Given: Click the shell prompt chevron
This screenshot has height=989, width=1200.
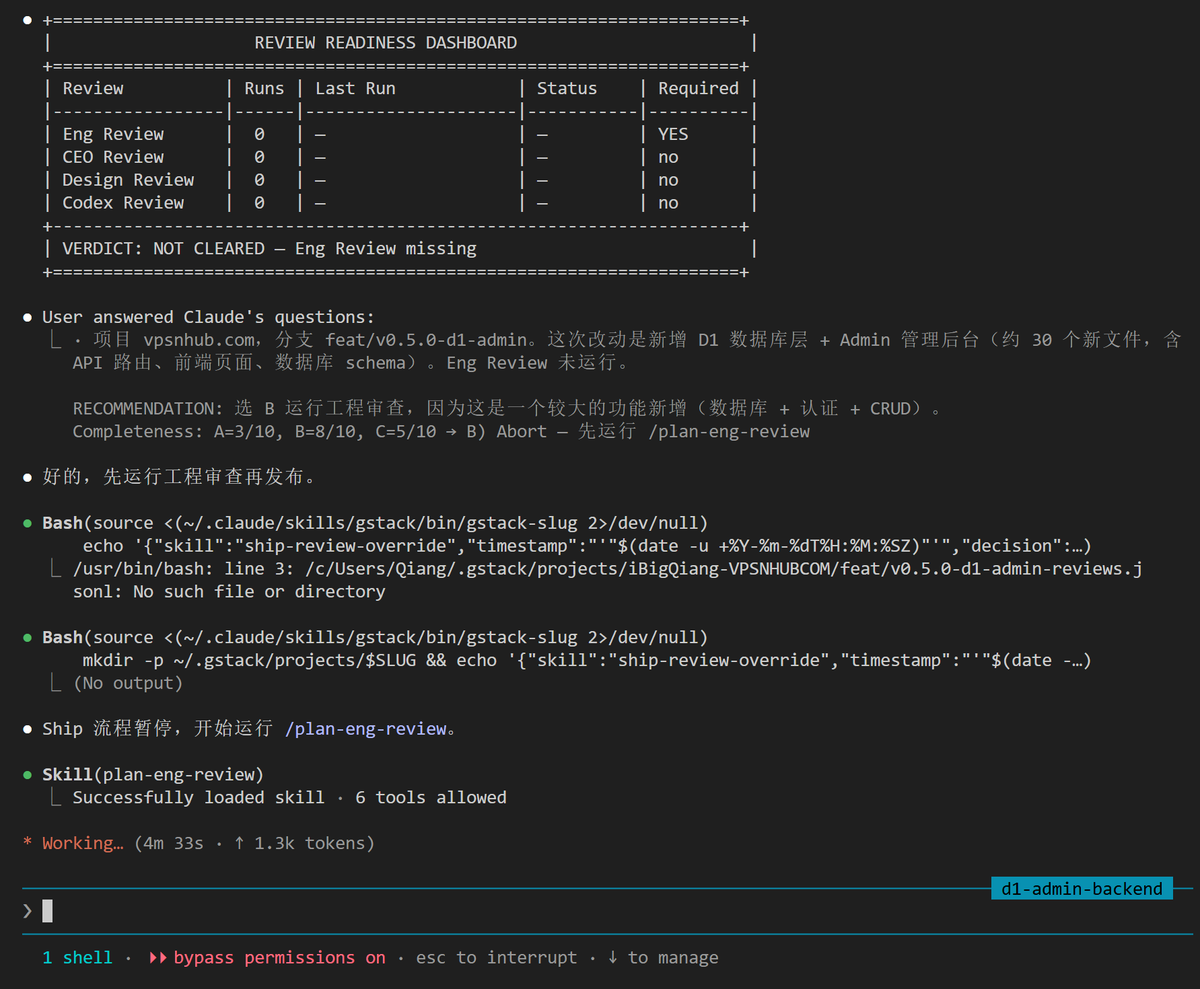Looking at the screenshot, I should tap(28, 910).
